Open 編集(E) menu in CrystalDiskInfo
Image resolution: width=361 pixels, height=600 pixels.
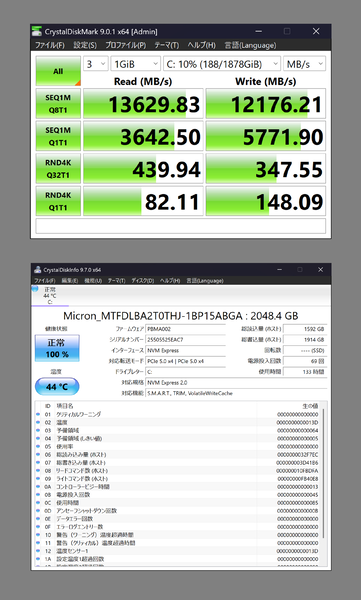[x=70, y=280]
